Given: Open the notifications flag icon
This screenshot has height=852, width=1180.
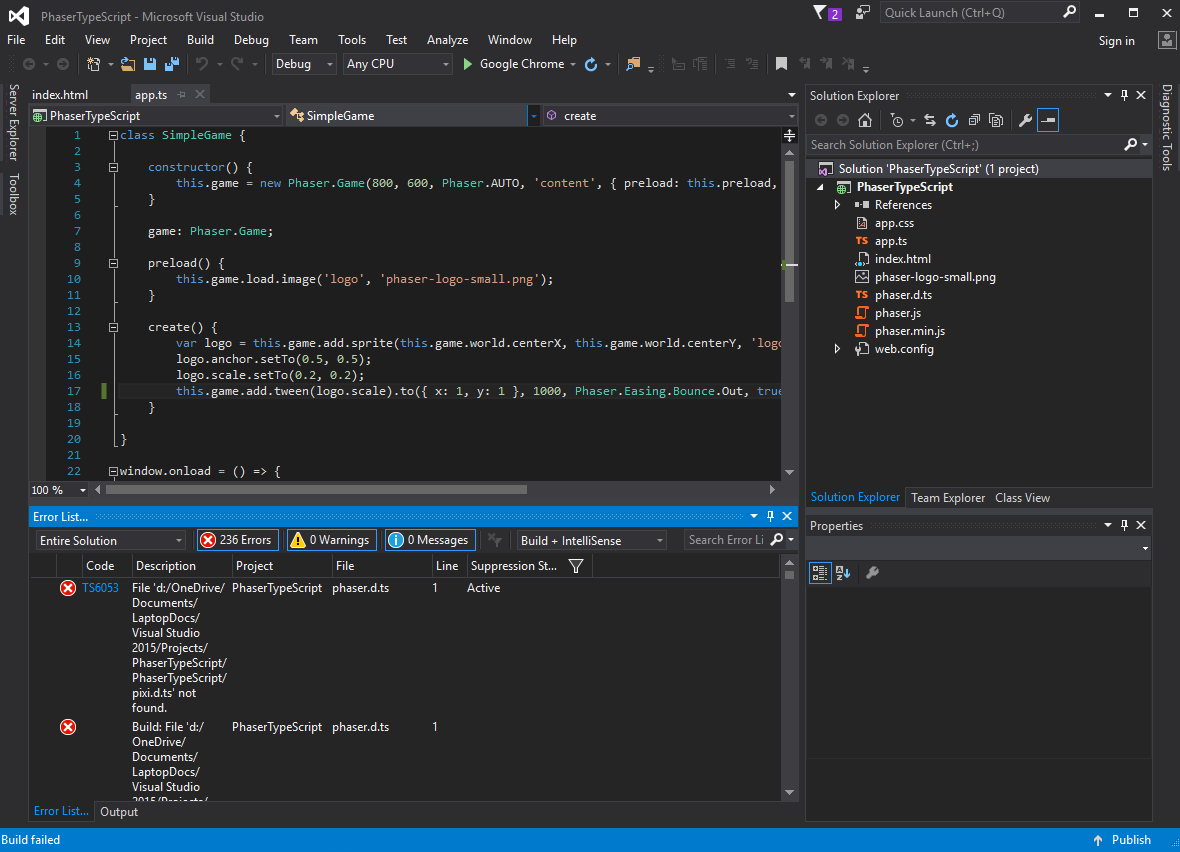Looking at the screenshot, I should click(820, 13).
